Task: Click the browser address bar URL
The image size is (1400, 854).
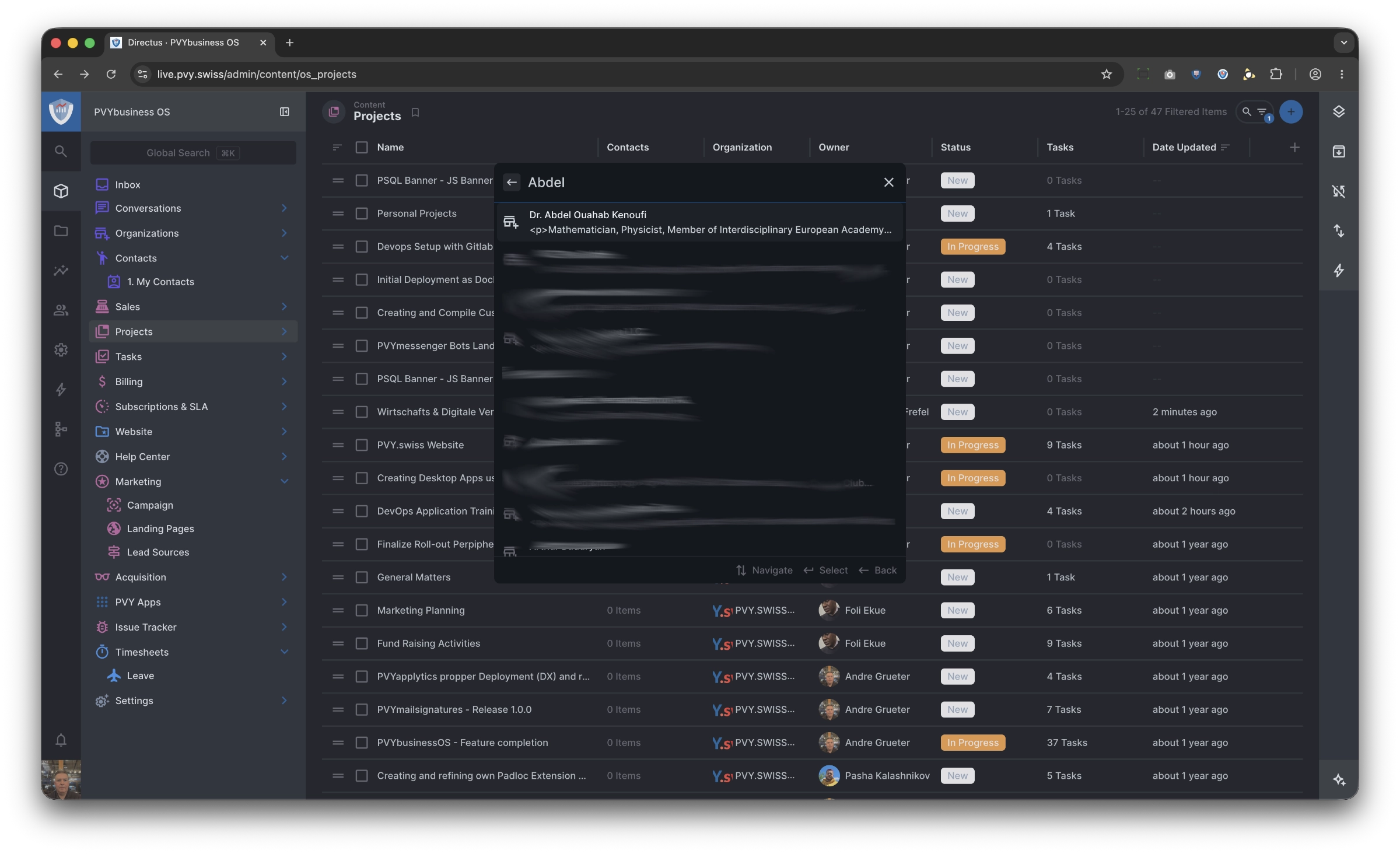Action: pyautogui.click(x=257, y=74)
